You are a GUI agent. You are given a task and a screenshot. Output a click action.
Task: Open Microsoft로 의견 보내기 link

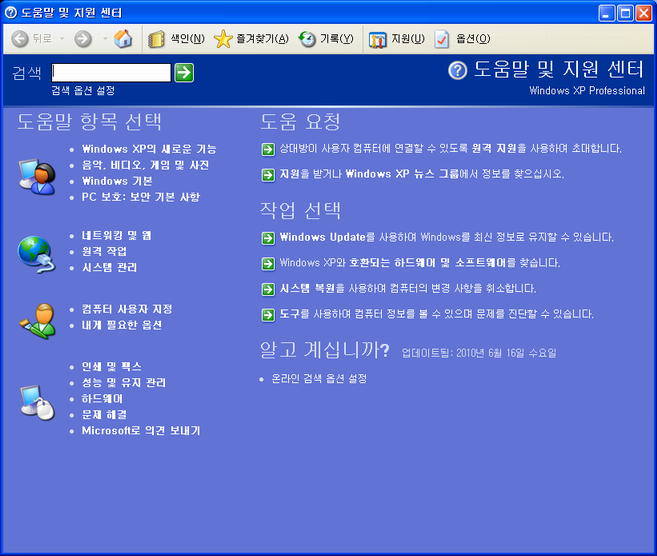tap(141, 430)
